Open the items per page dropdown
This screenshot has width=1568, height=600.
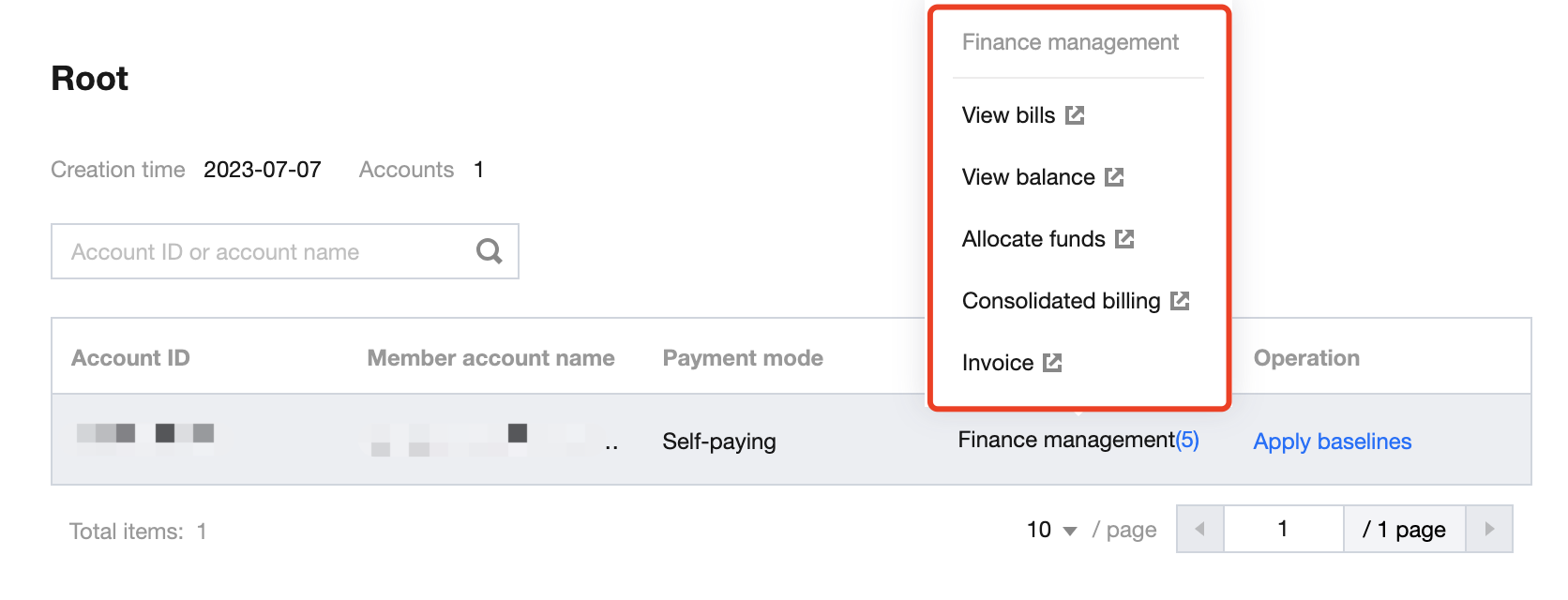click(x=1052, y=531)
